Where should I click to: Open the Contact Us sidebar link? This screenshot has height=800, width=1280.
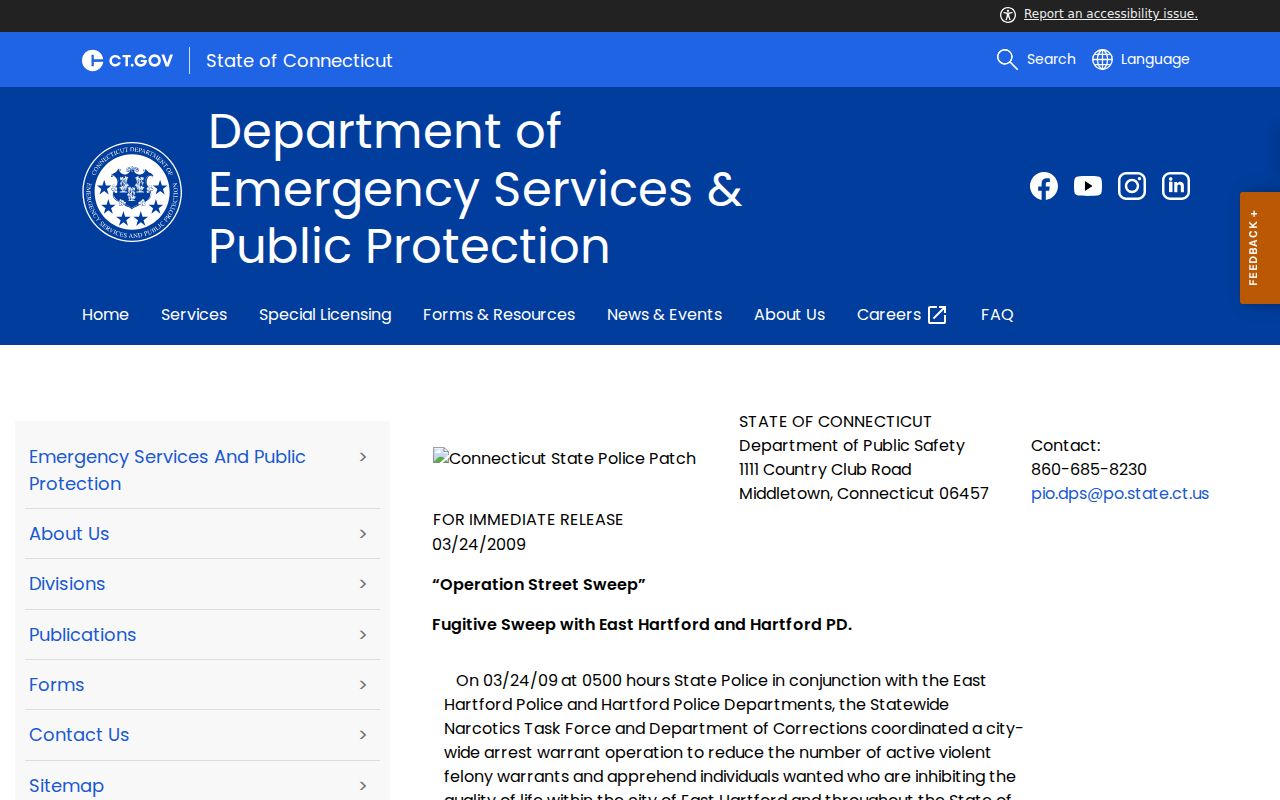tap(79, 735)
